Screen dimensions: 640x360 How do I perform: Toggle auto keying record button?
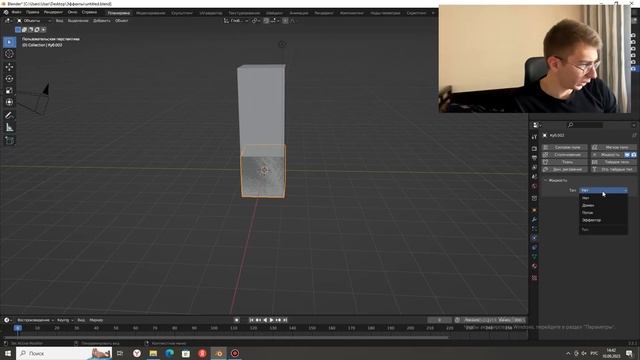point(237,320)
